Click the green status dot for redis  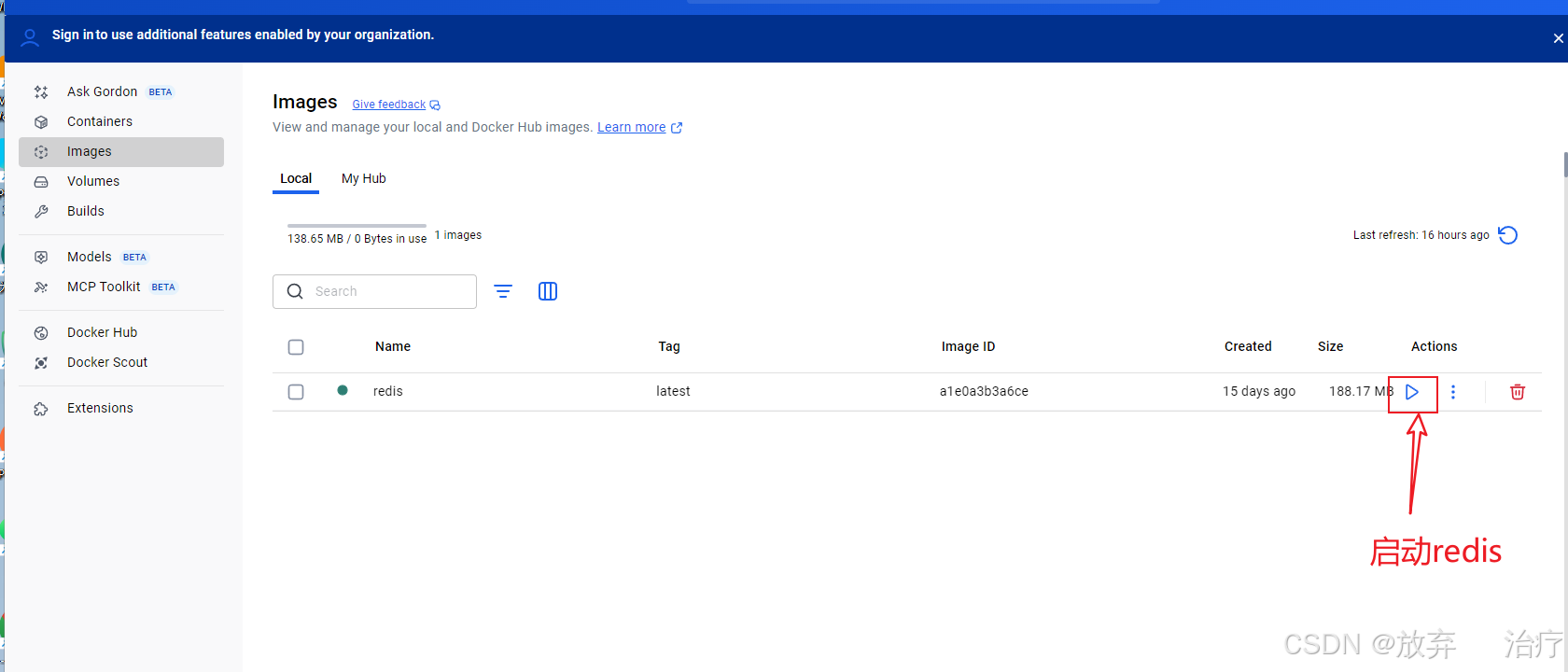click(x=343, y=390)
